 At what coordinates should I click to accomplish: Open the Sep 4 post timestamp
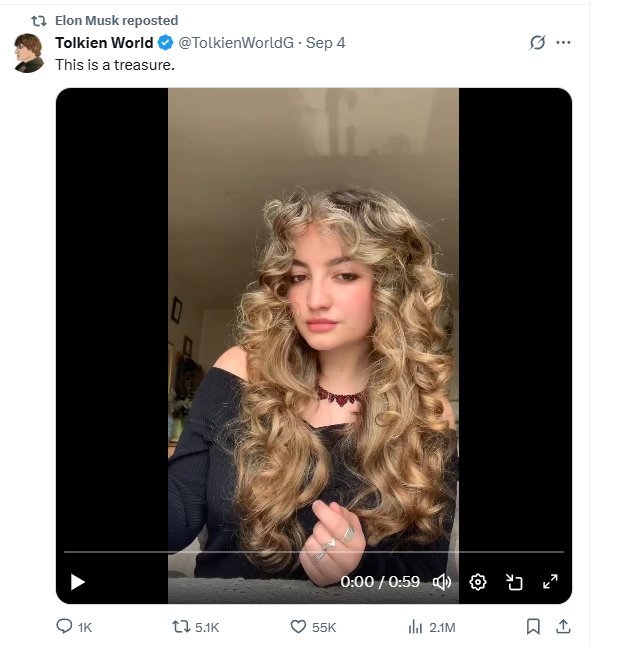point(326,43)
